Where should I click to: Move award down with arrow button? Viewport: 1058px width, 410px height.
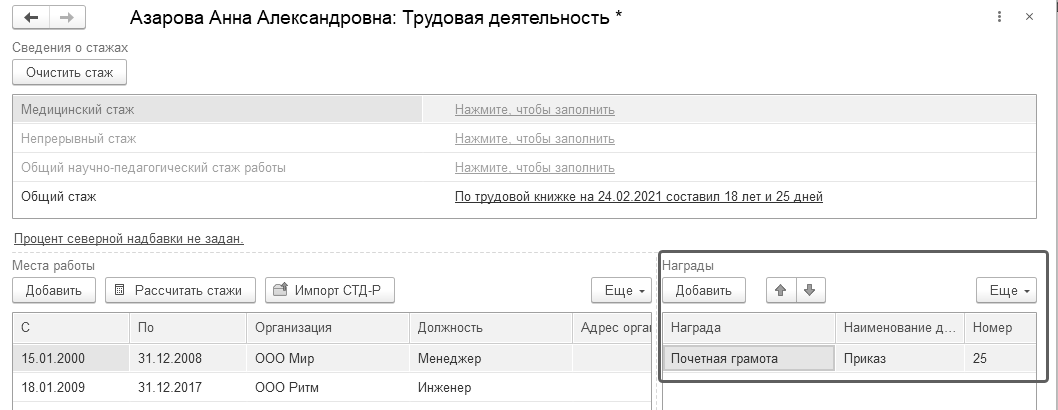(809, 290)
